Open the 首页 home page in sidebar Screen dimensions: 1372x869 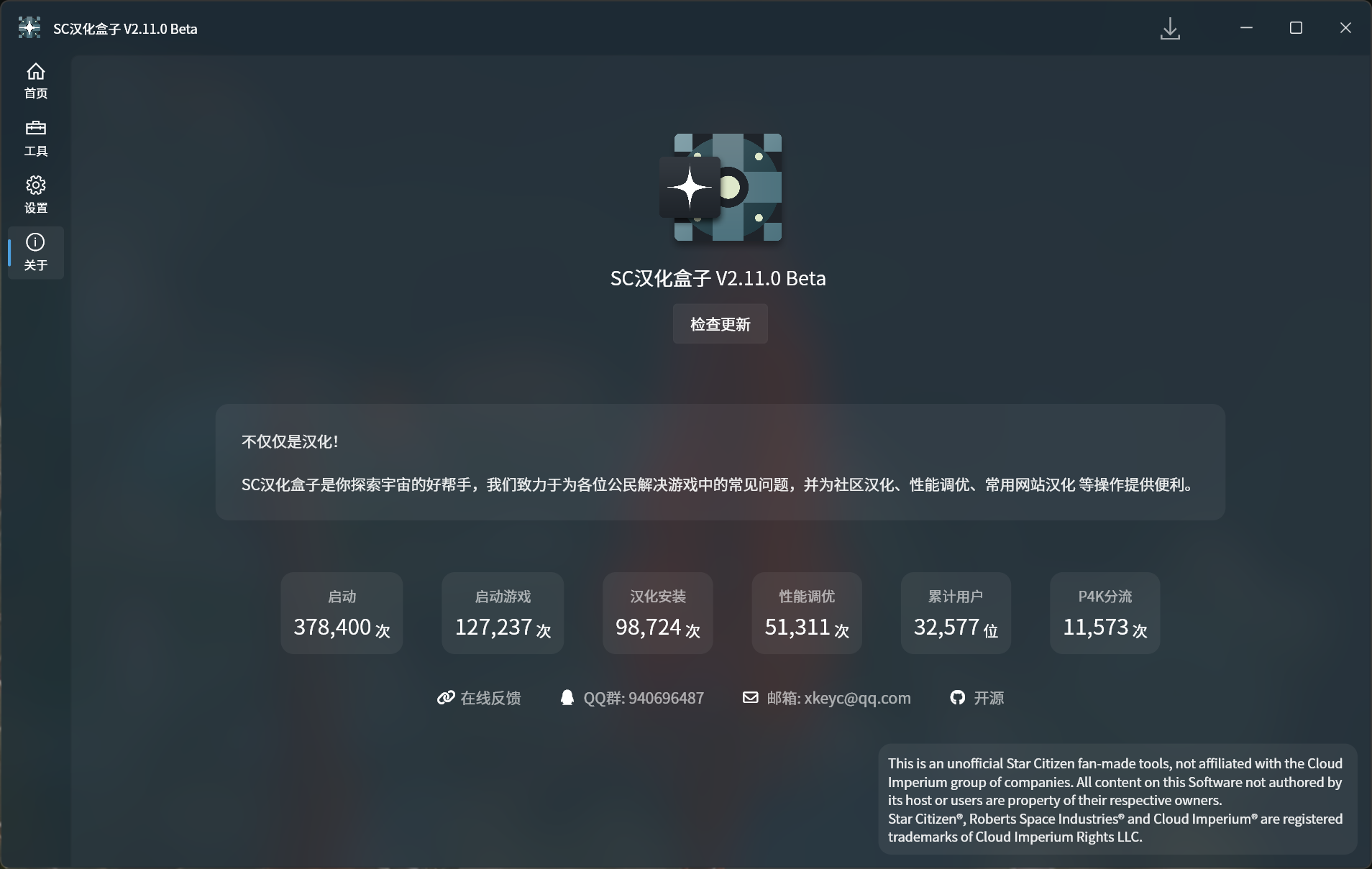pos(35,81)
